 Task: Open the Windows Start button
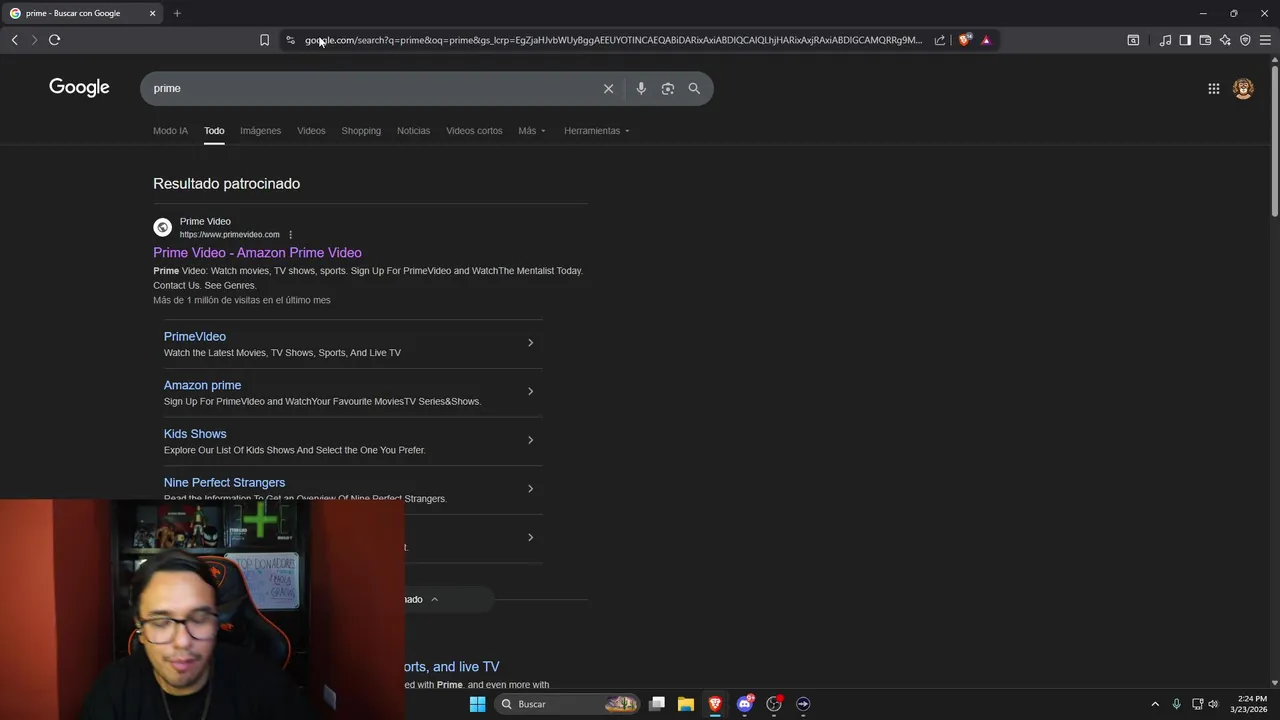click(478, 704)
